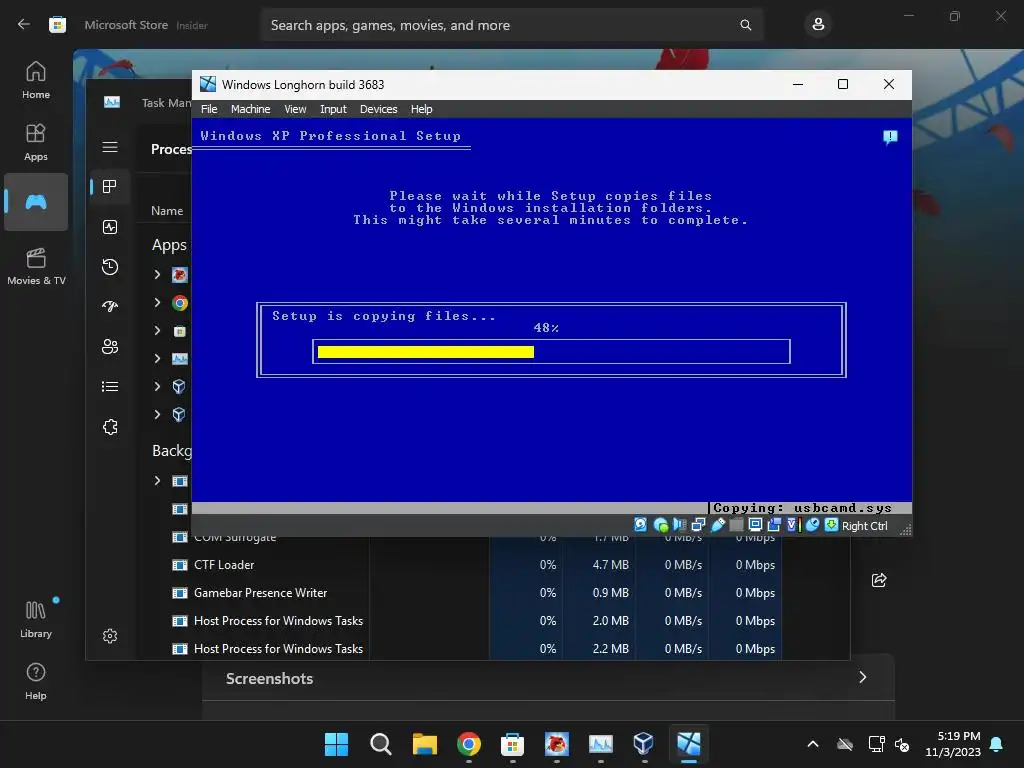Open the Devices menu

tap(378, 109)
